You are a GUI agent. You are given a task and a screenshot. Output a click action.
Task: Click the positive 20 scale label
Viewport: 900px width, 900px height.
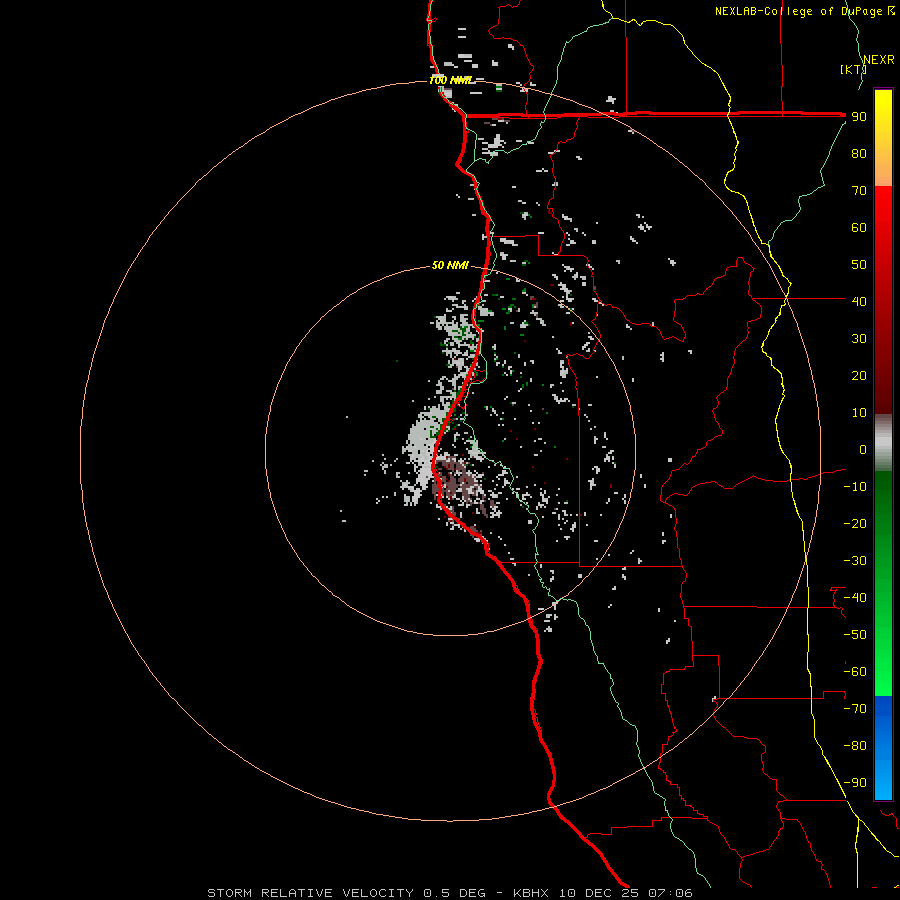[859, 375]
